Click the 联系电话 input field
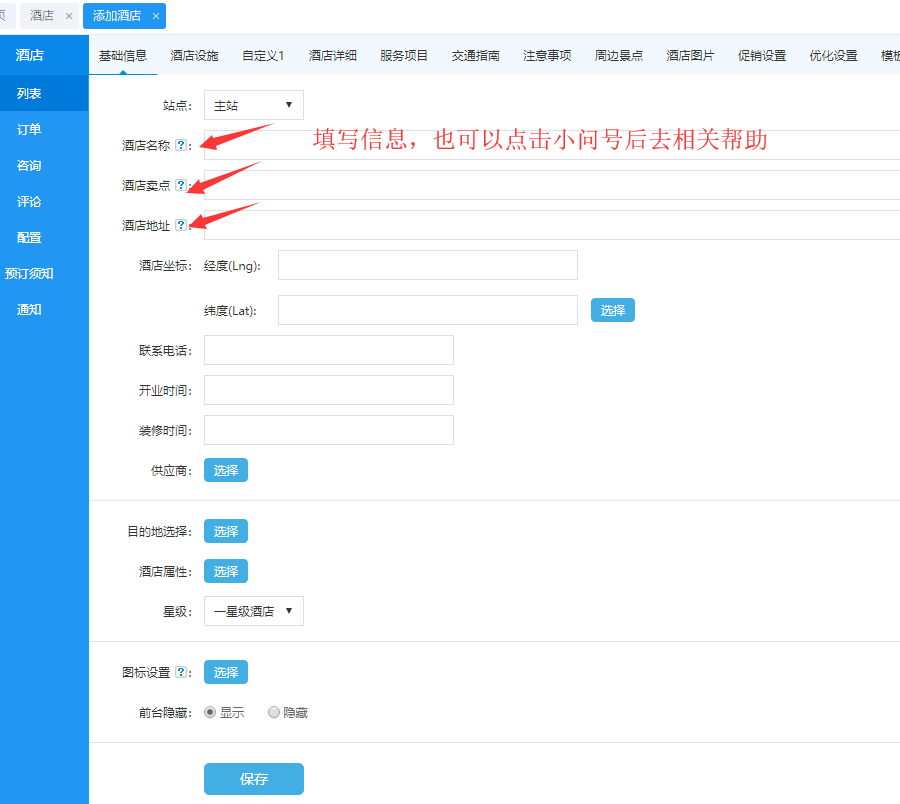The height and width of the screenshot is (804, 900). click(x=328, y=350)
